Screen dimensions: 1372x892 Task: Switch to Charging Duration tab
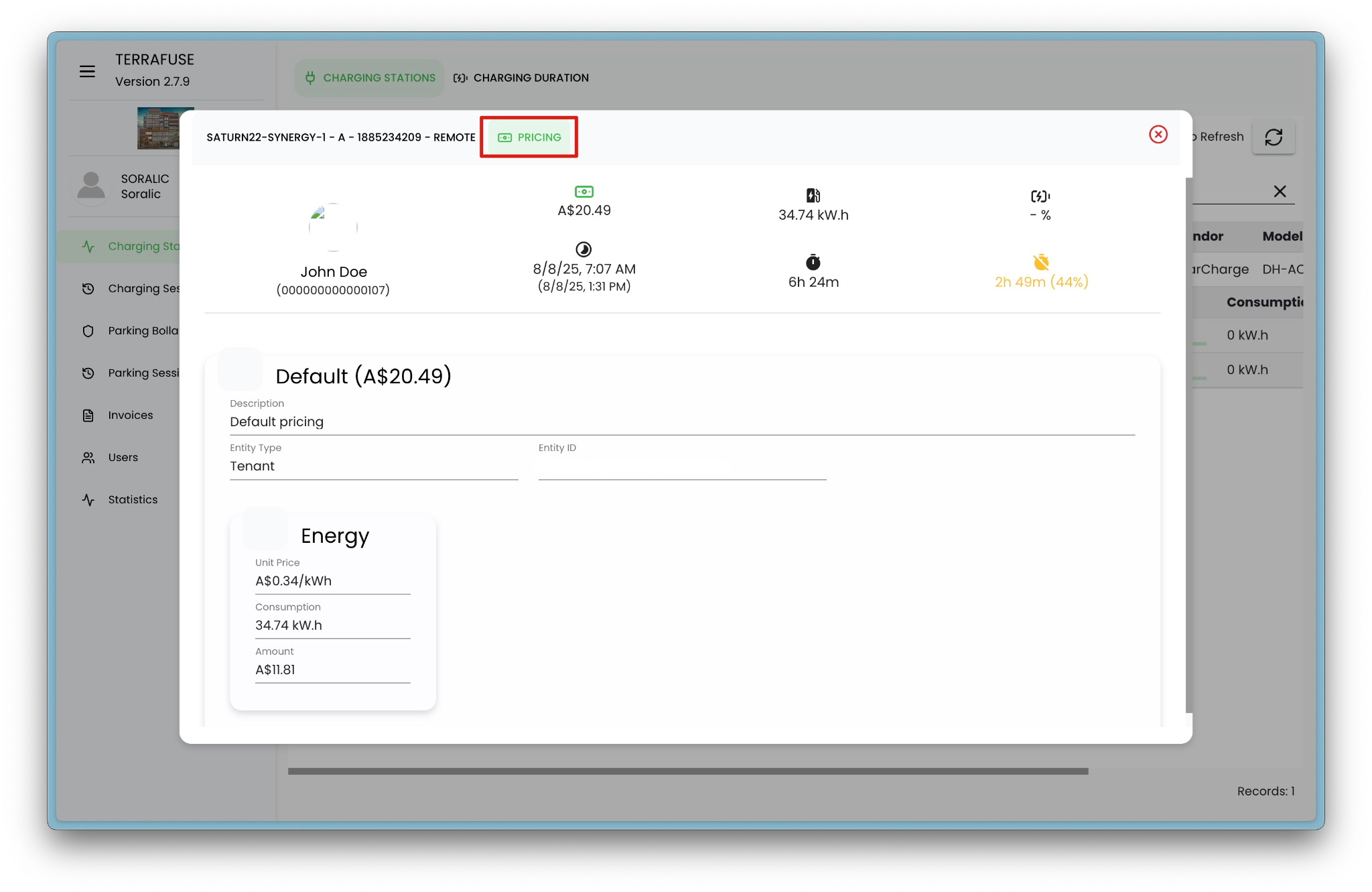point(521,78)
